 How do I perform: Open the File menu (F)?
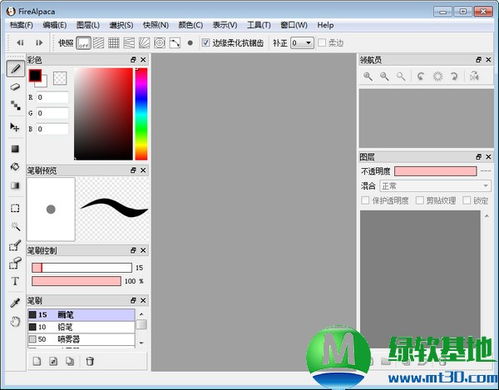21,25
